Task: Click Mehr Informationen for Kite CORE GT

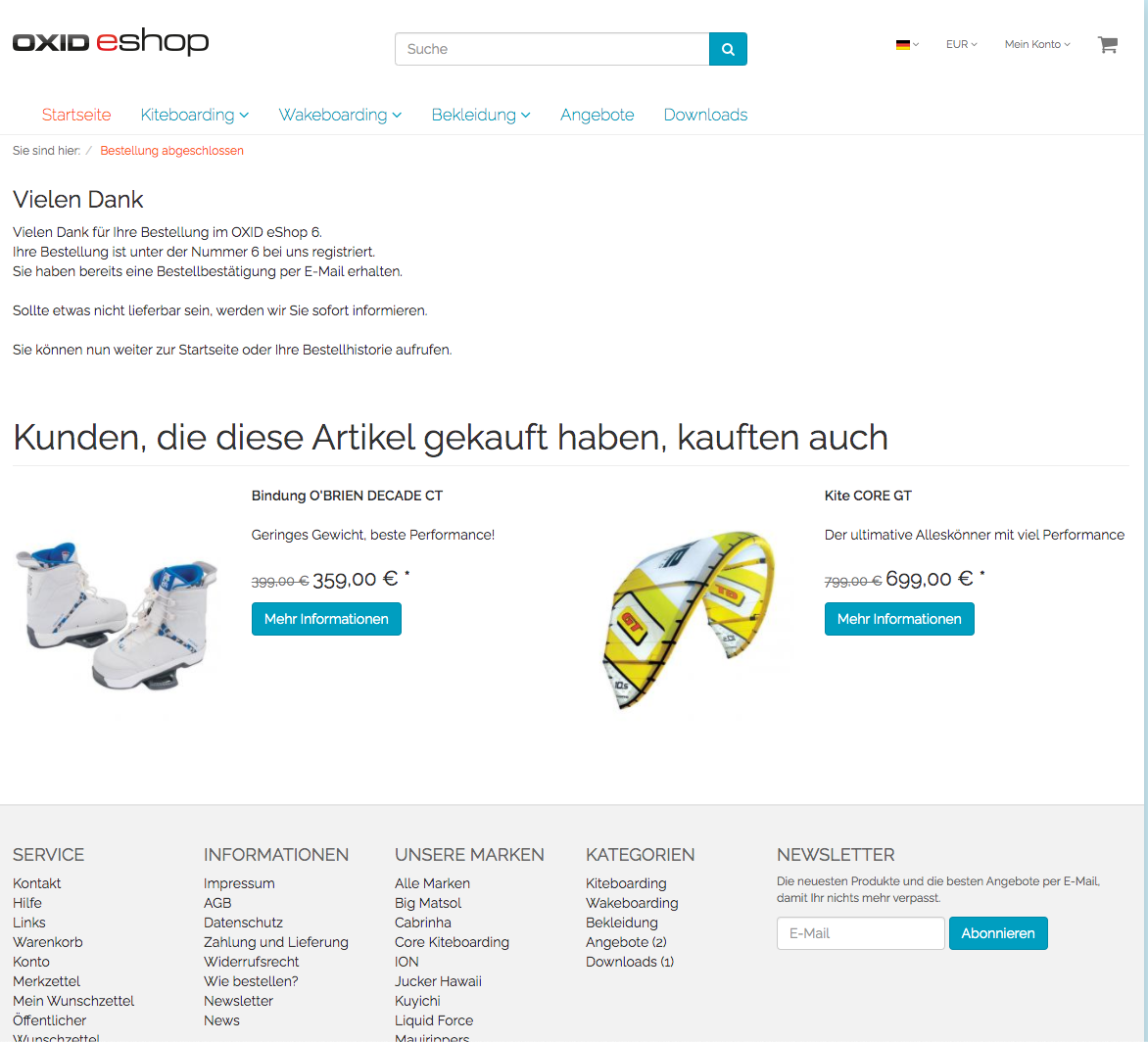Action: (899, 619)
